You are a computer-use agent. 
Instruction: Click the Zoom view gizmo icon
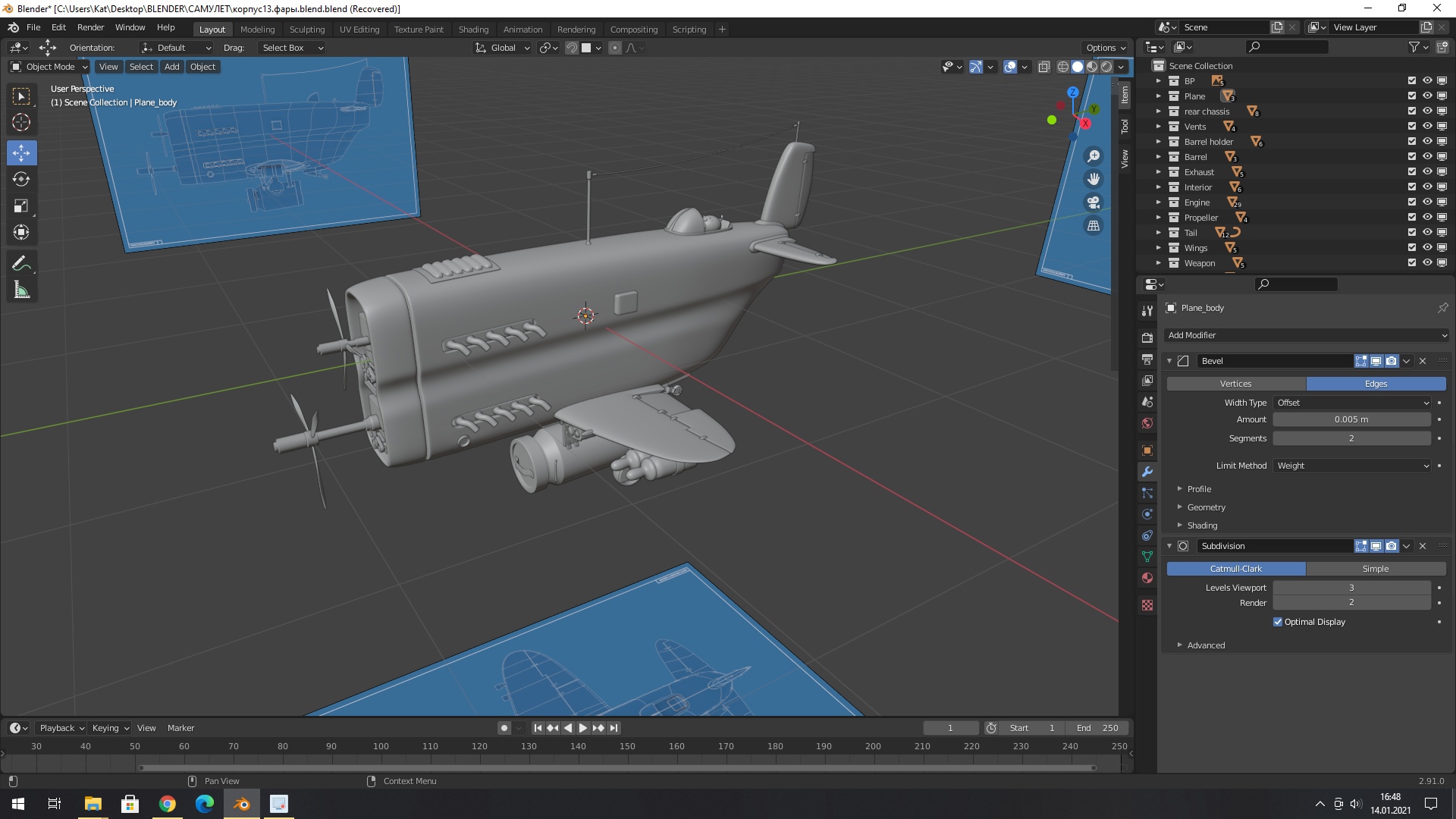(1094, 156)
